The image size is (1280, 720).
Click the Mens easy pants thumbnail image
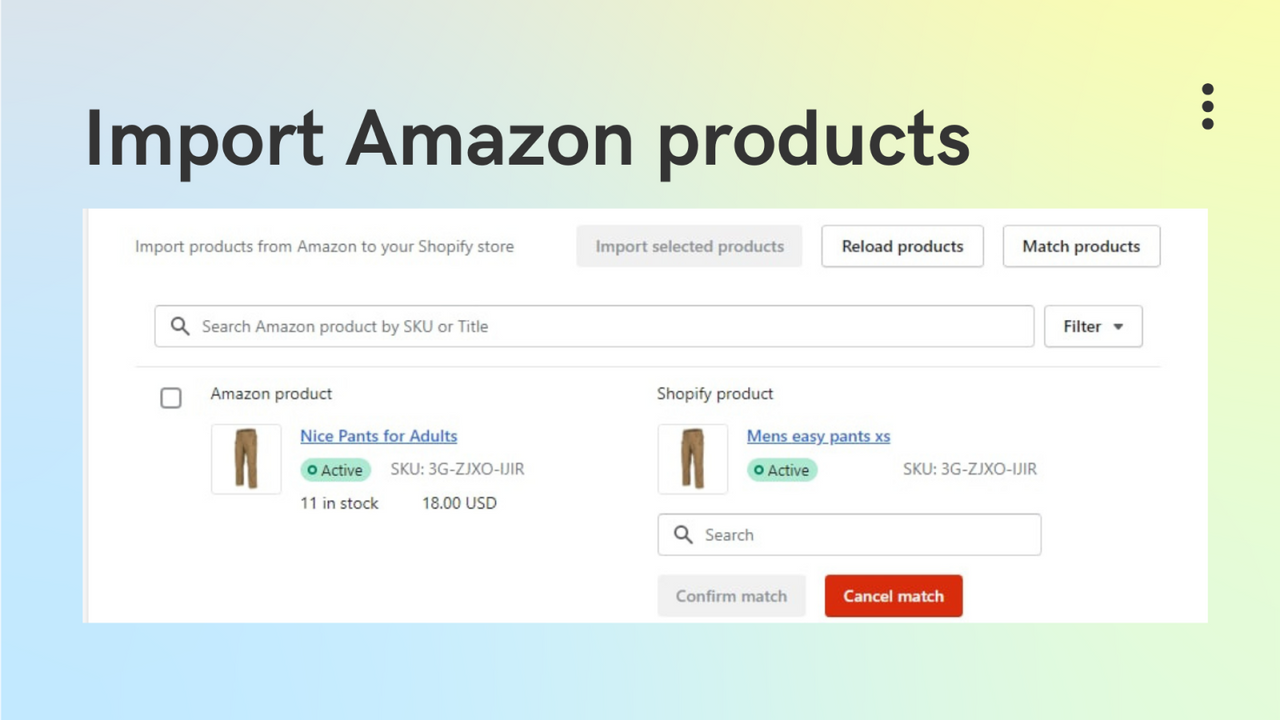(692, 459)
